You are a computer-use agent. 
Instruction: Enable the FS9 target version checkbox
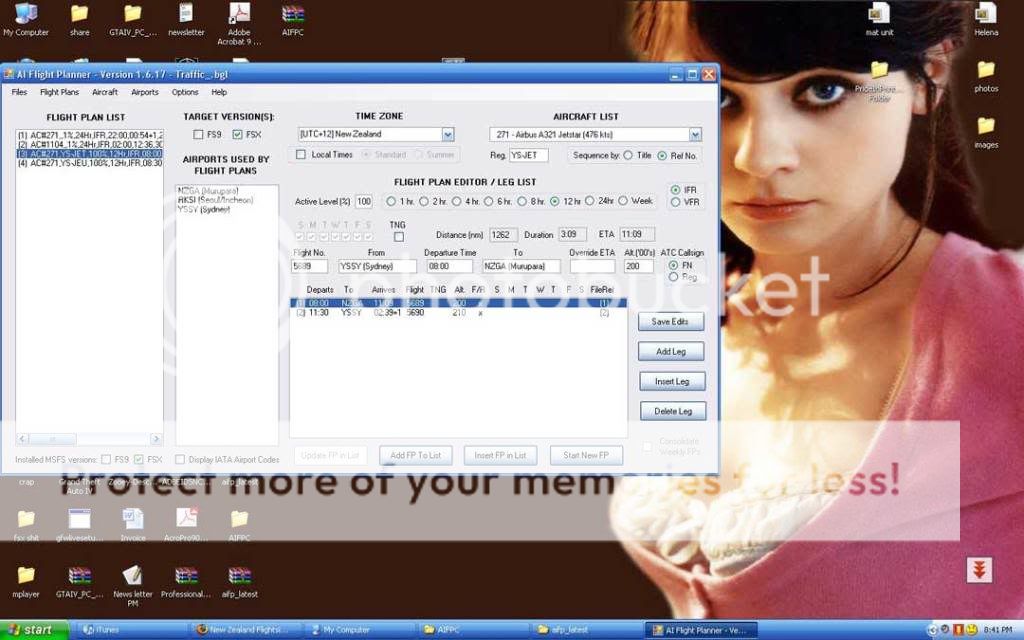point(200,134)
